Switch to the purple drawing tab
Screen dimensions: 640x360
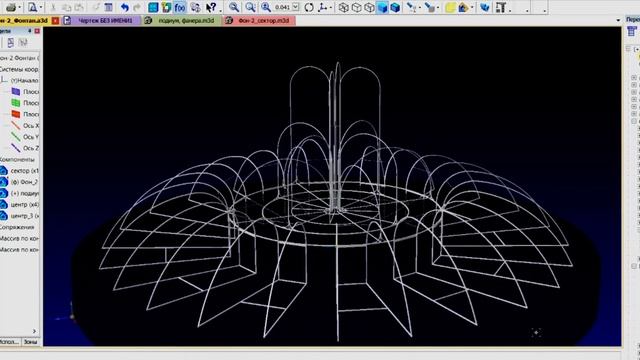(101, 20)
